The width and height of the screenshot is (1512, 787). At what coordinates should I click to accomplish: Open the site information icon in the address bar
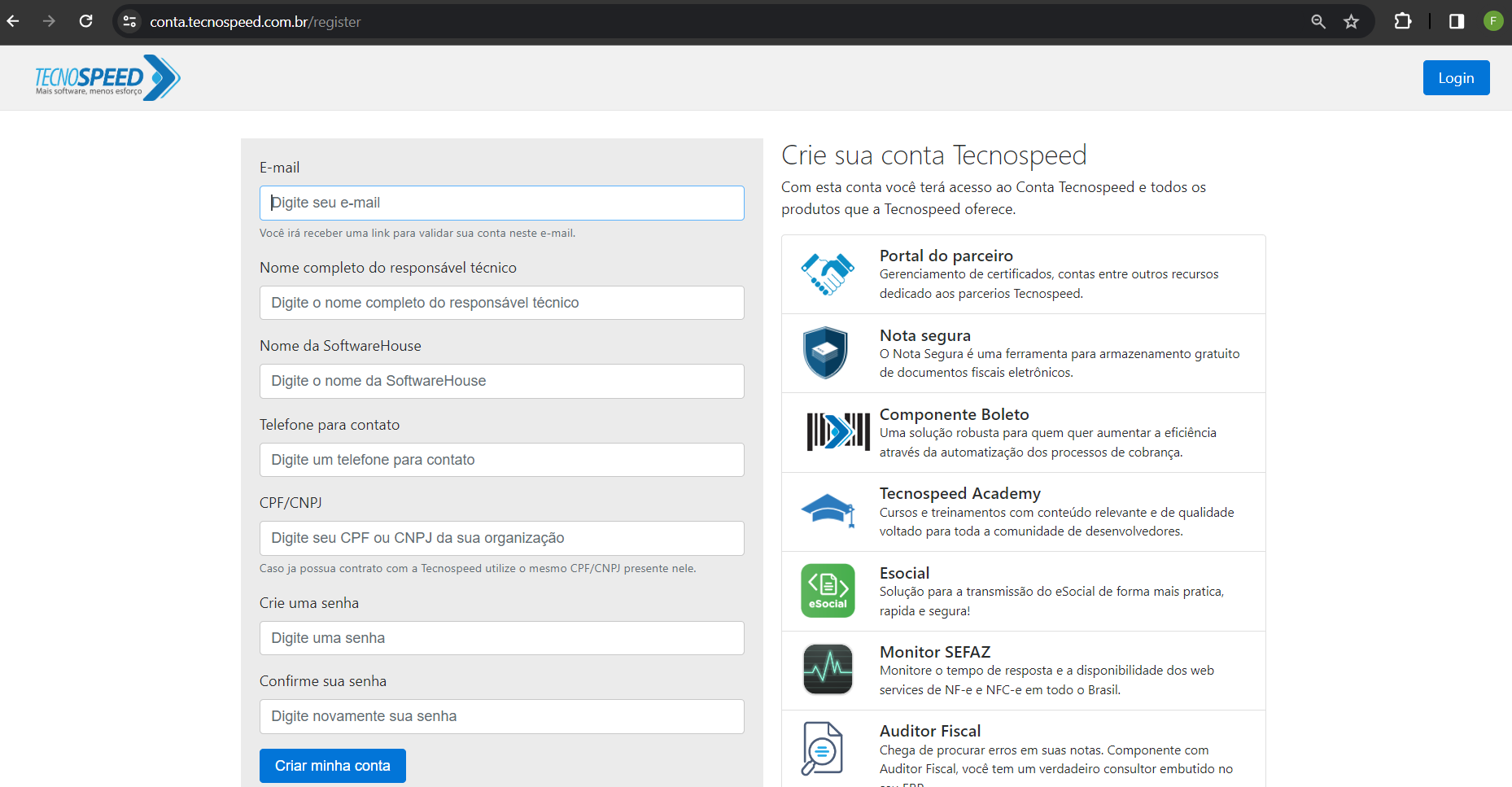tap(129, 21)
